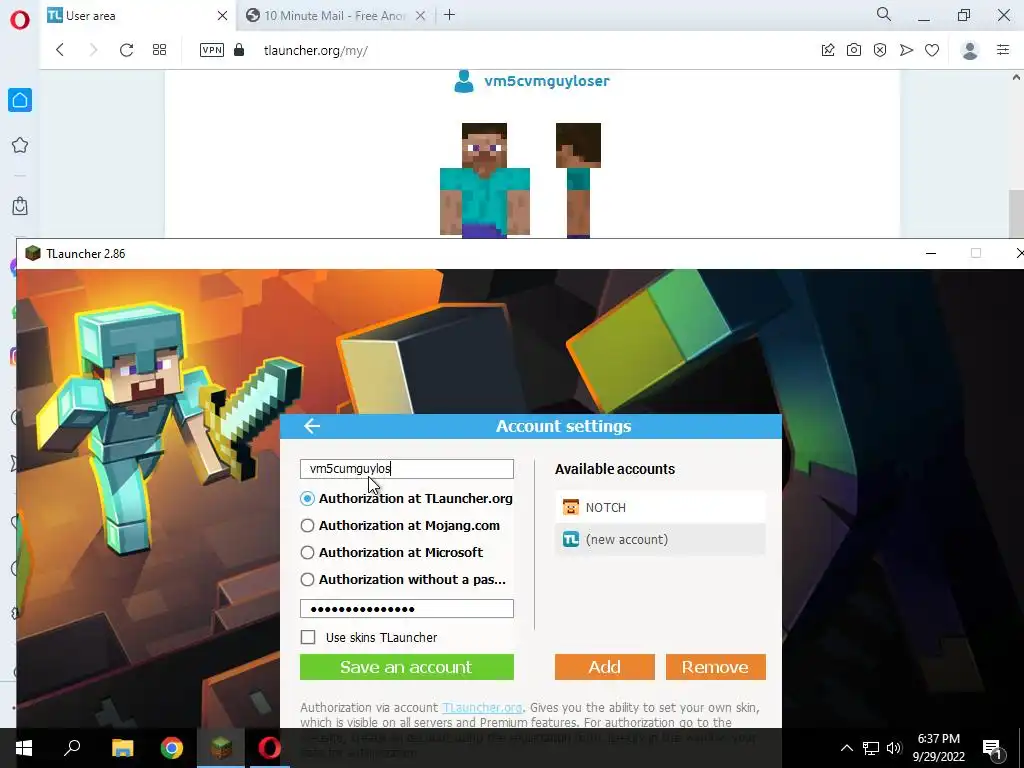Click search tabs magnifier icon
Image resolution: width=1024 pixels, height=768 pixels.
884,14
